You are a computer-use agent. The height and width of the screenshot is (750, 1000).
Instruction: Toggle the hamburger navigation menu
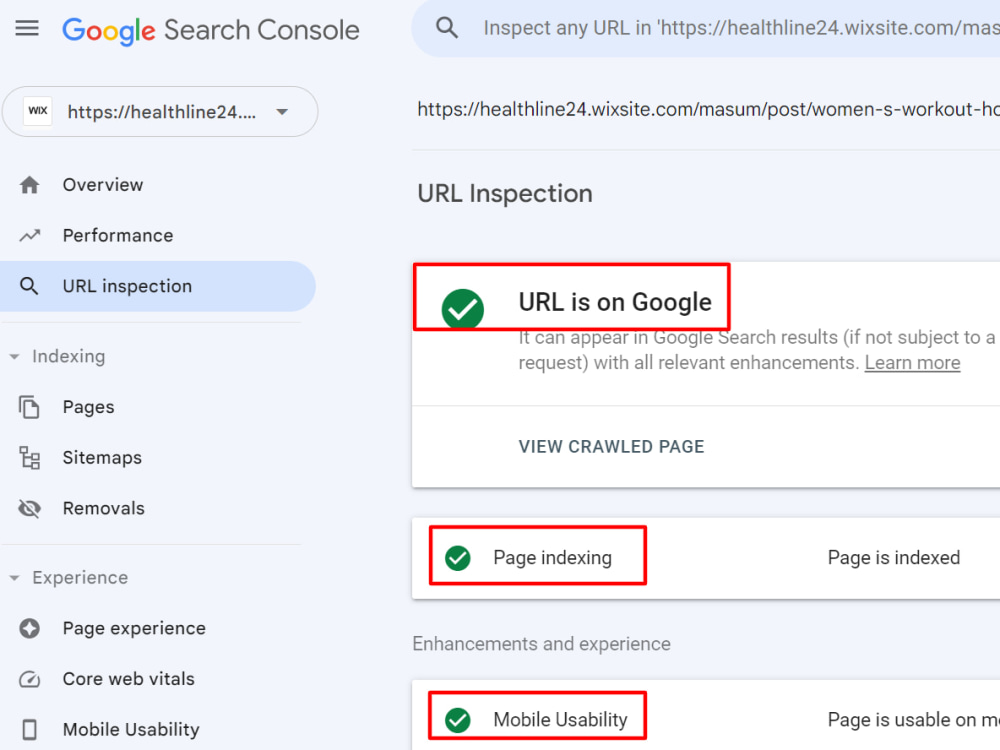coord(26,28)
